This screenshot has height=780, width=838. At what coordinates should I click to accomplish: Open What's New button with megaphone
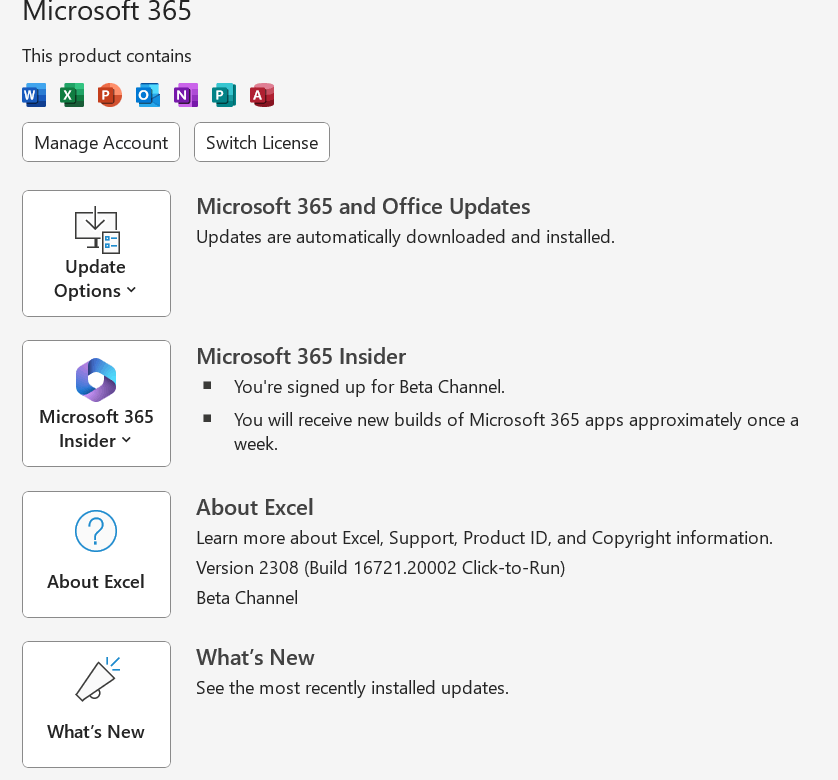[x=96, y=705]
